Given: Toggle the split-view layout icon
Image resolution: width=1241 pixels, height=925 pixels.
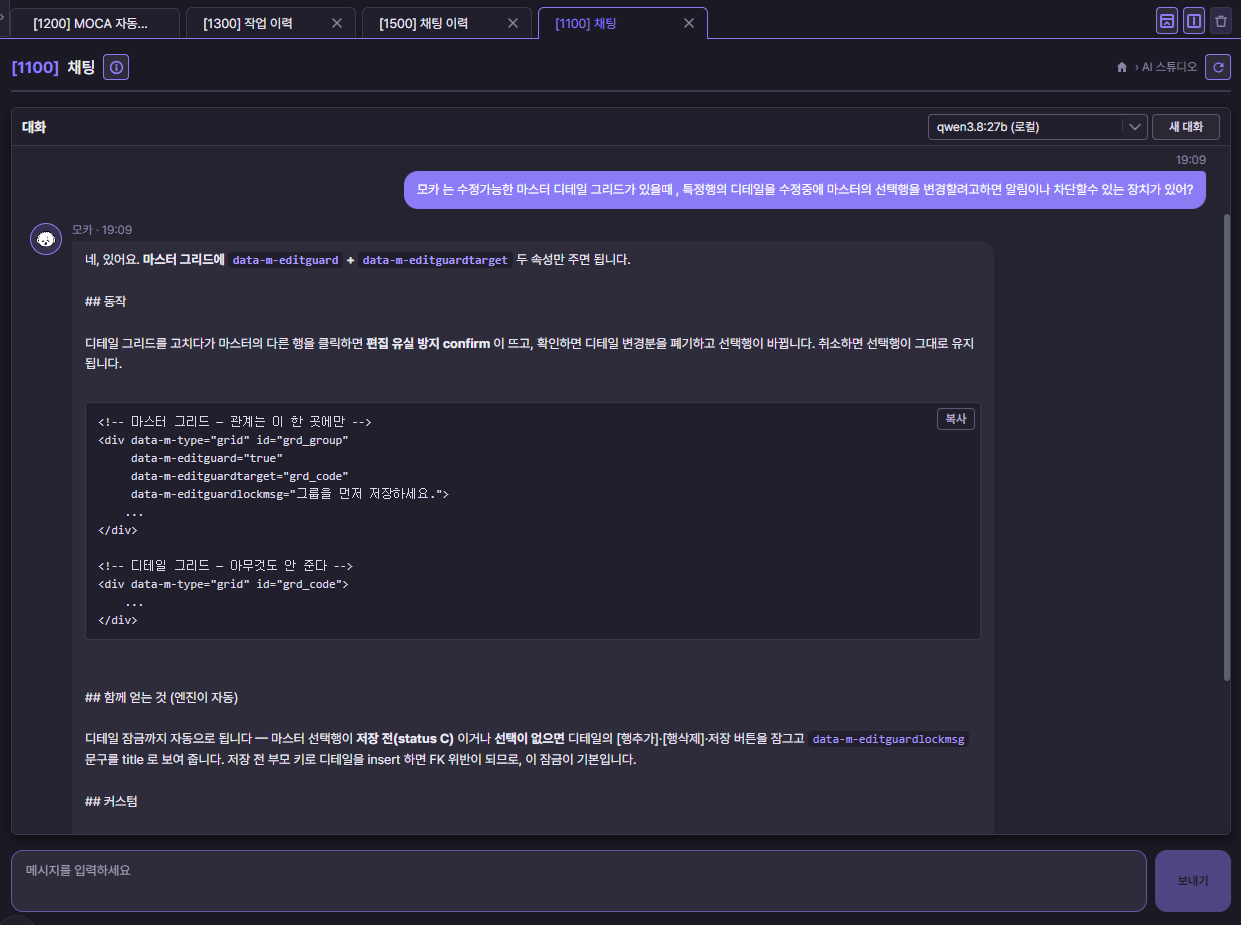Looking at the screenshot, I should (1193, 21).
